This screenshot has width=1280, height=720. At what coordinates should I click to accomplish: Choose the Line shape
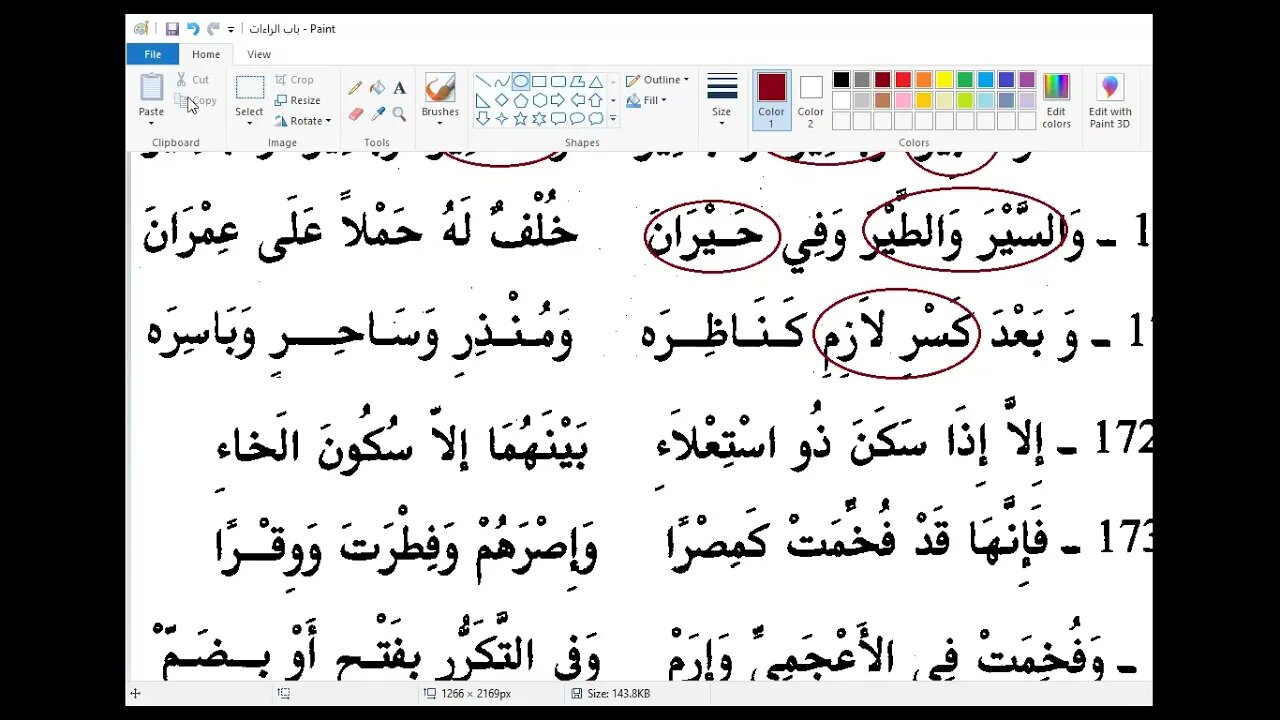tap(483, 82)
